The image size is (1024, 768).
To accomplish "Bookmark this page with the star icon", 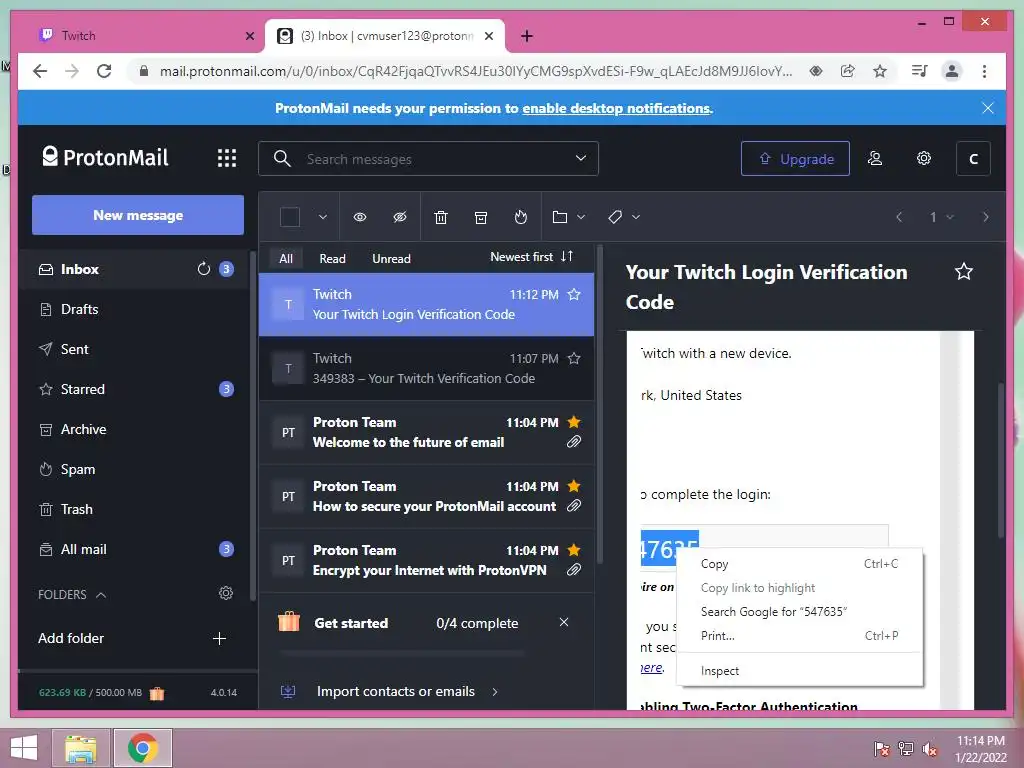I will [x=880, y=71].
